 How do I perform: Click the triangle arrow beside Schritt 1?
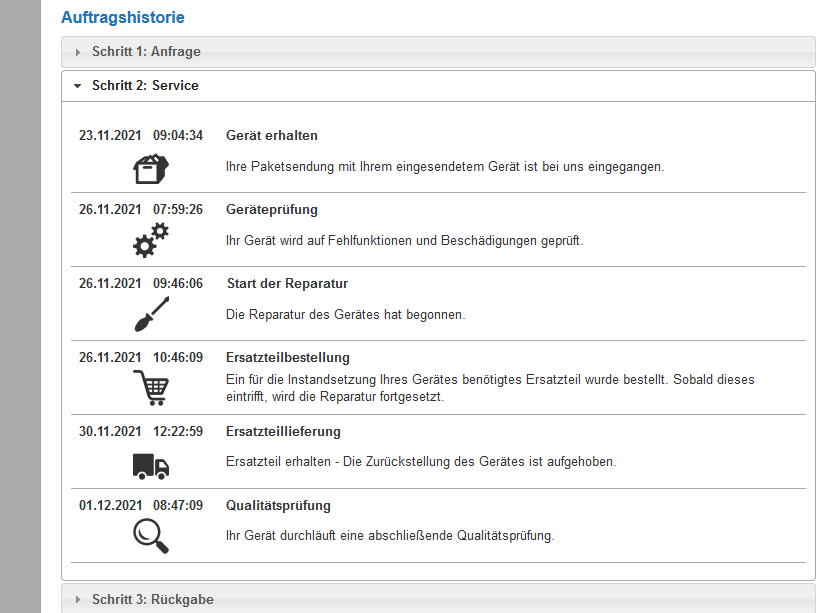(x=78, y=52)
